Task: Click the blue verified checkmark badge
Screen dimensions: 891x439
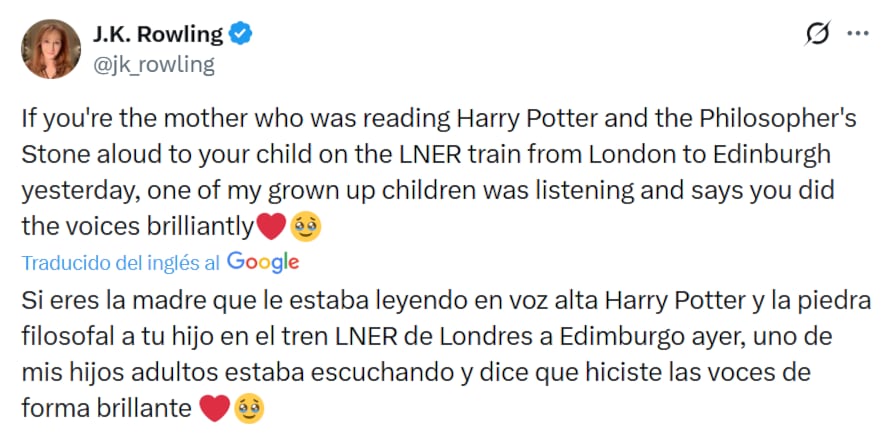Action: pyautogui.click(x=242, y=34)
